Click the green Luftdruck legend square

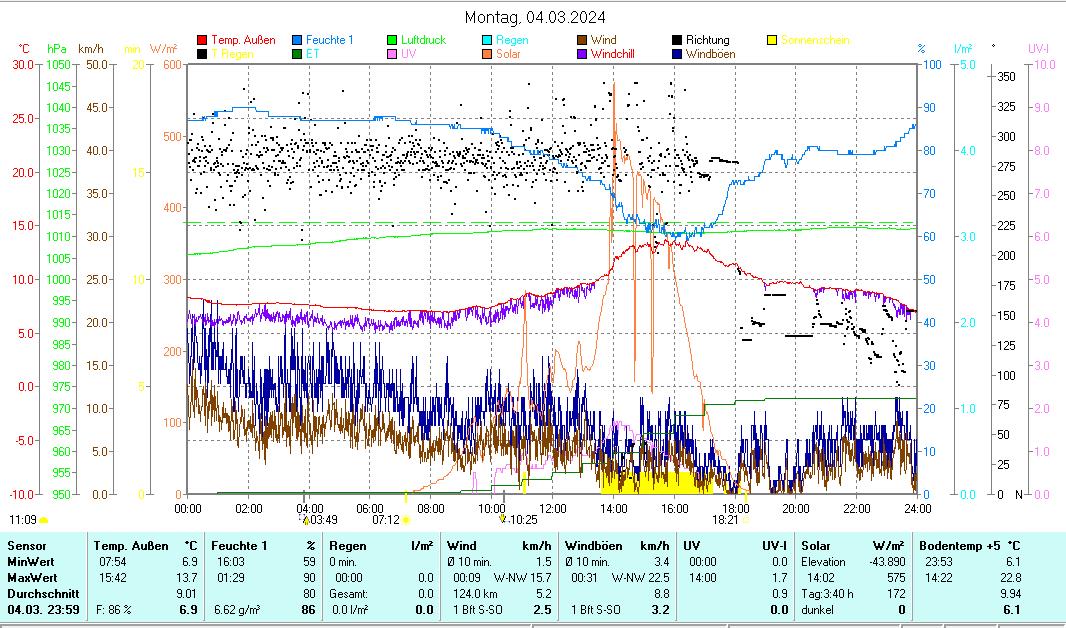pyautogui.click(x=393, y=41)
